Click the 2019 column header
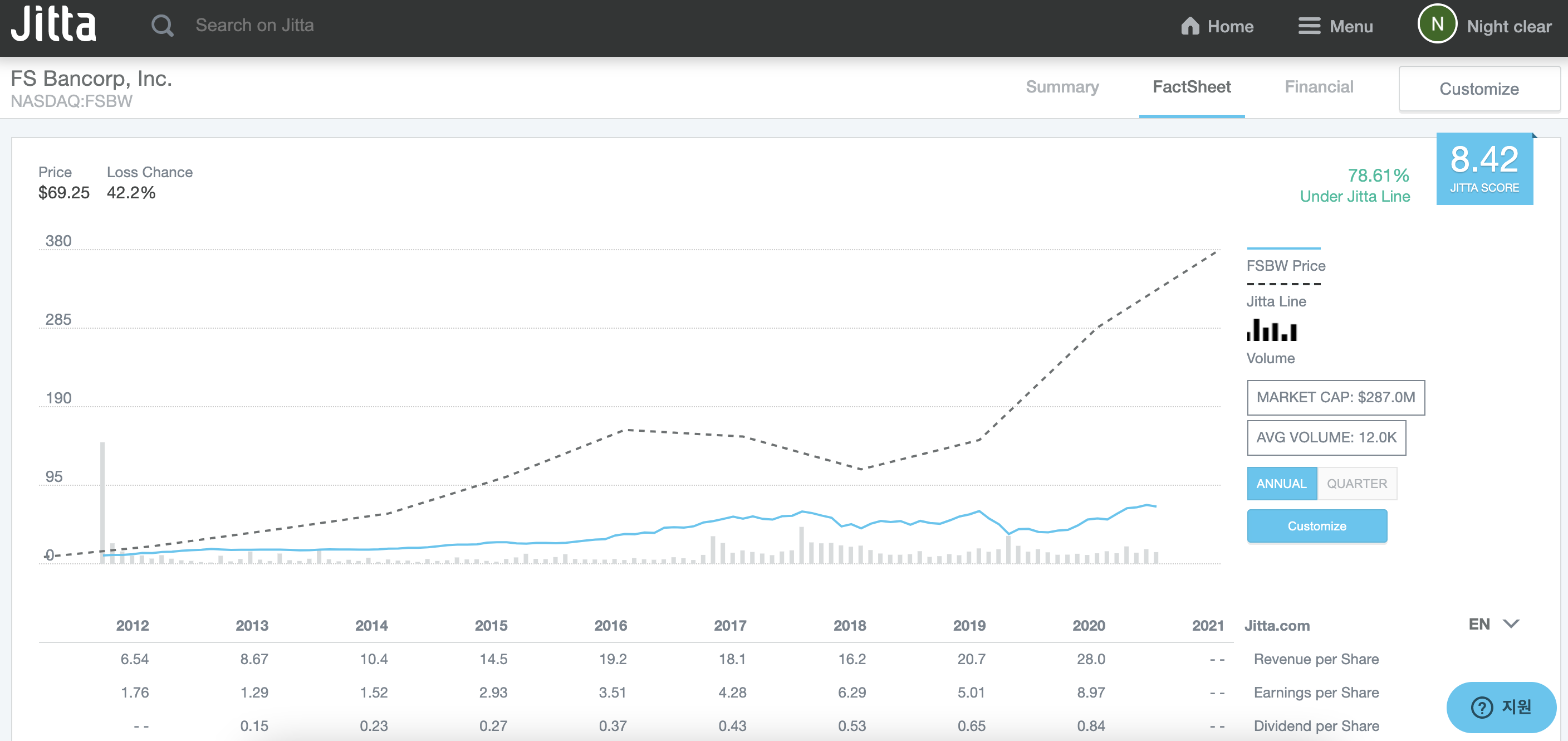The height and width of the screenshot is (741, 1568). [x=969, y=625]
